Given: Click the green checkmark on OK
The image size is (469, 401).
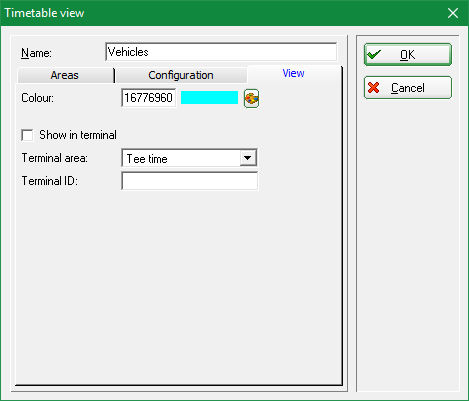Looking at the screenshot, I should pyautogui.click(x=374, y=54).
